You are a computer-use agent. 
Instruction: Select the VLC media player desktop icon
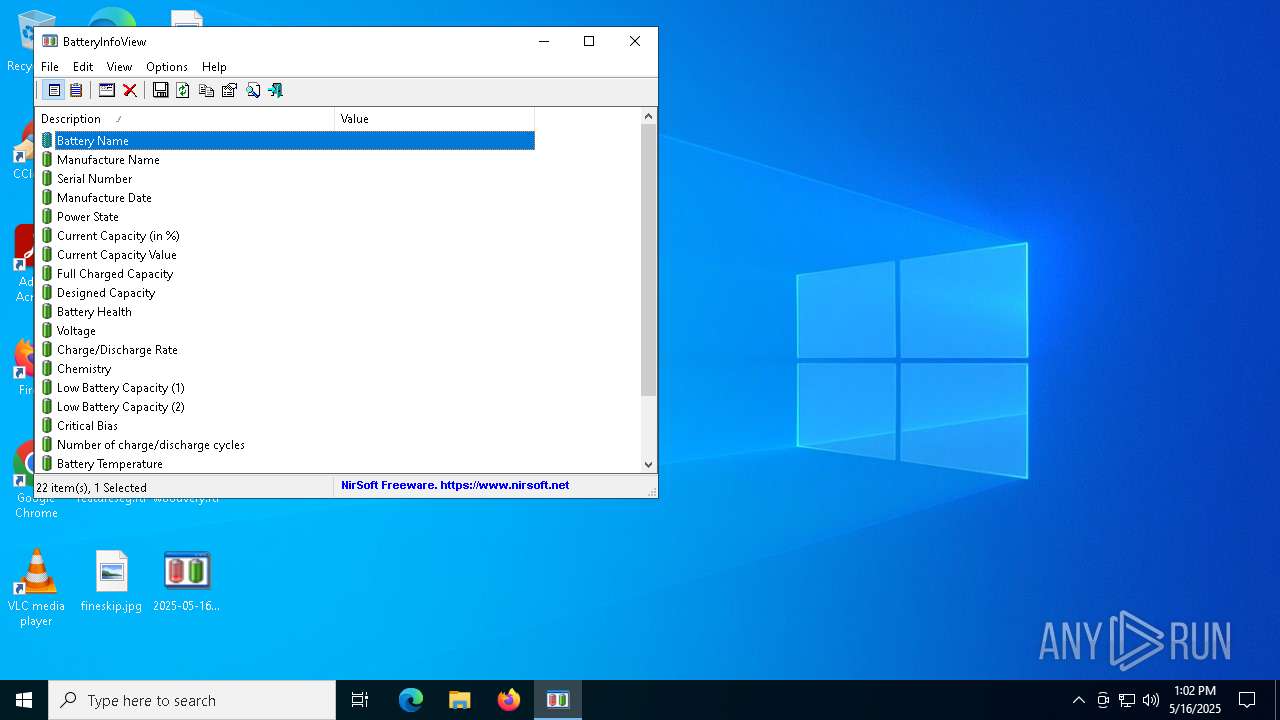point(36,588)
